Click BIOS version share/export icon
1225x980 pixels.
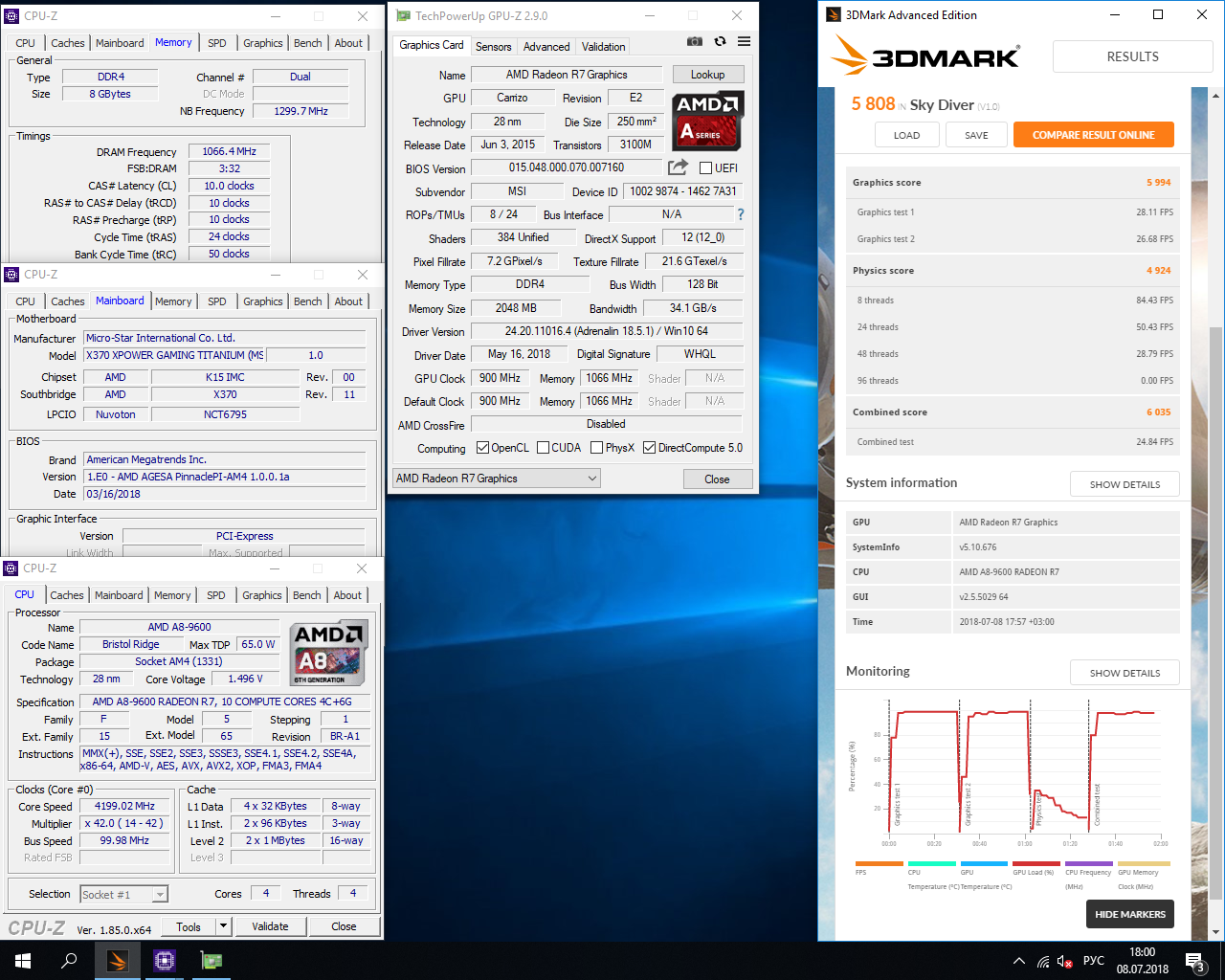point(678,167)
